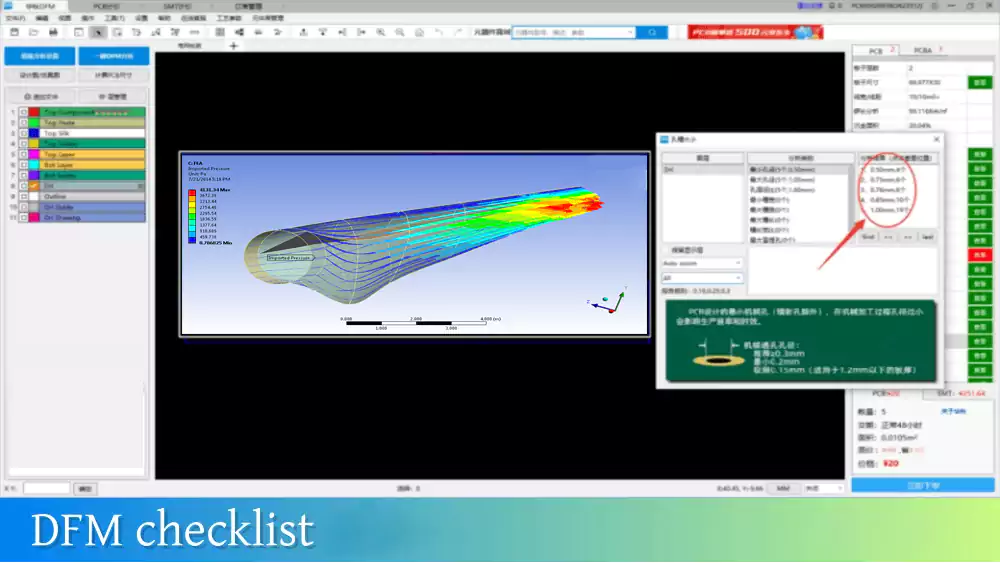This screenshot has height=563, width=1000.
Task: Open the second item in the menu bar
Action: (x=42, y=18)
